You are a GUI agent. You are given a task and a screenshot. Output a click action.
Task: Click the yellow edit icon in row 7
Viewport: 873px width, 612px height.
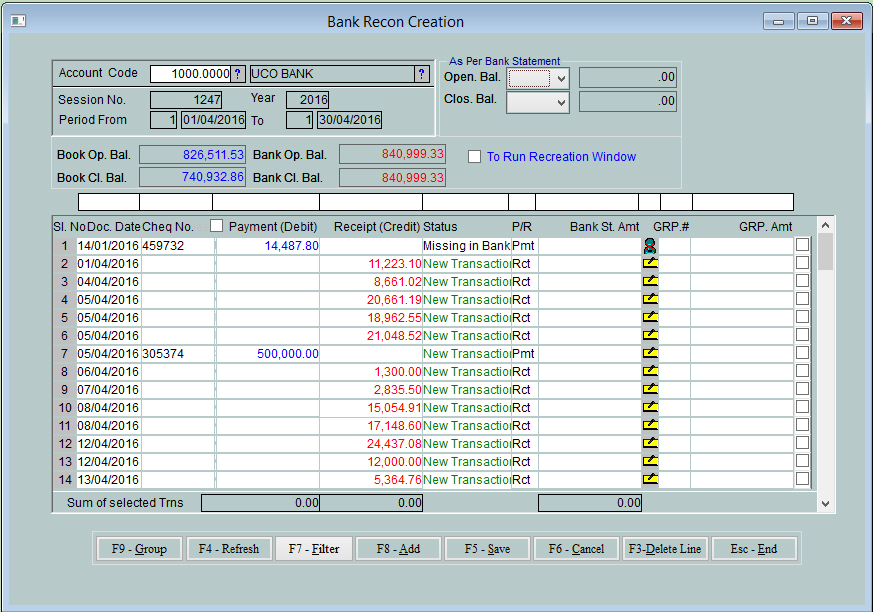[650, 353]
